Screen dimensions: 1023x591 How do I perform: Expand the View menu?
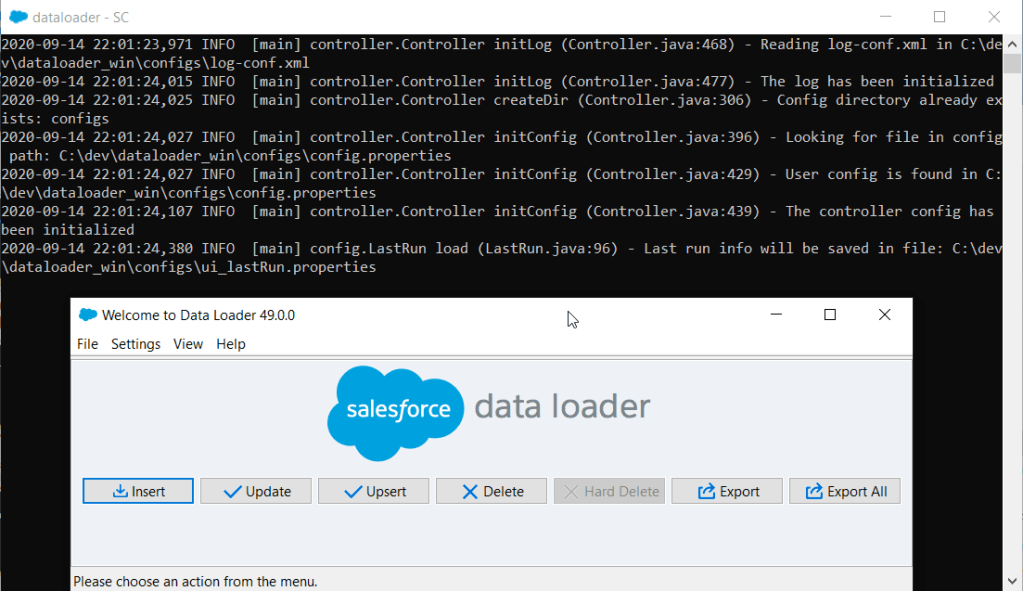188,344
